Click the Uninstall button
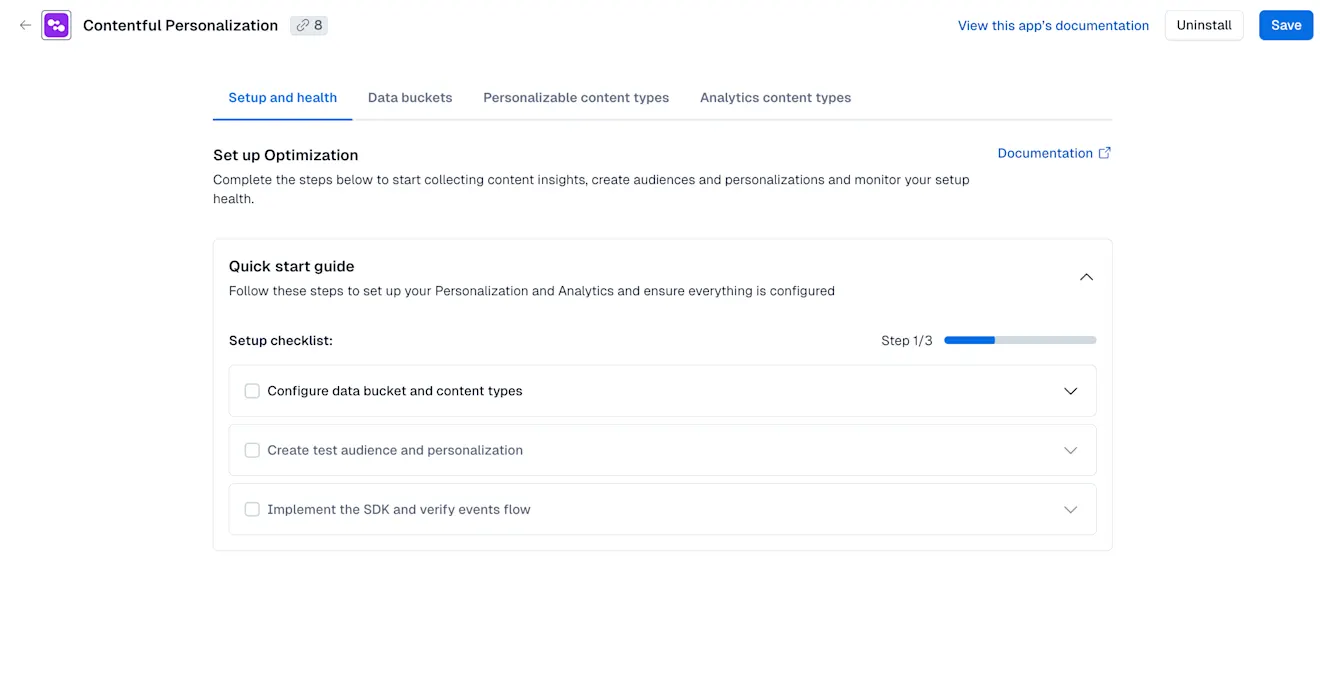Screen dimensions: 1320x685 point(1204,25)
